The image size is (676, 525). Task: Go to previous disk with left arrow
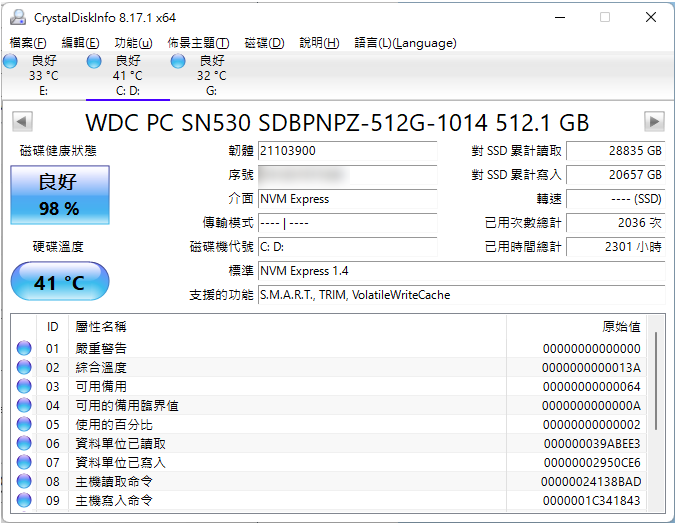click(22, 121)
